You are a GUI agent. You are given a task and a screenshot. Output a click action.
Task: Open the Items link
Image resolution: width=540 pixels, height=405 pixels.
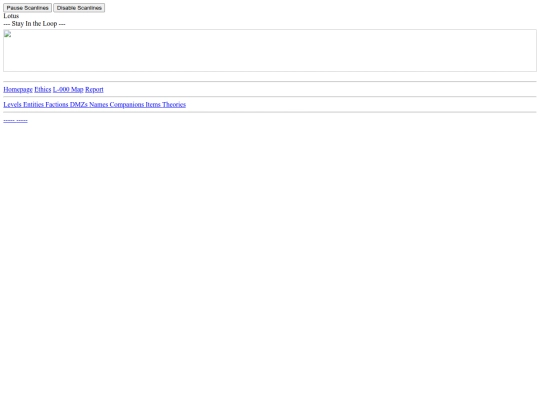click(x=153, y=105)
